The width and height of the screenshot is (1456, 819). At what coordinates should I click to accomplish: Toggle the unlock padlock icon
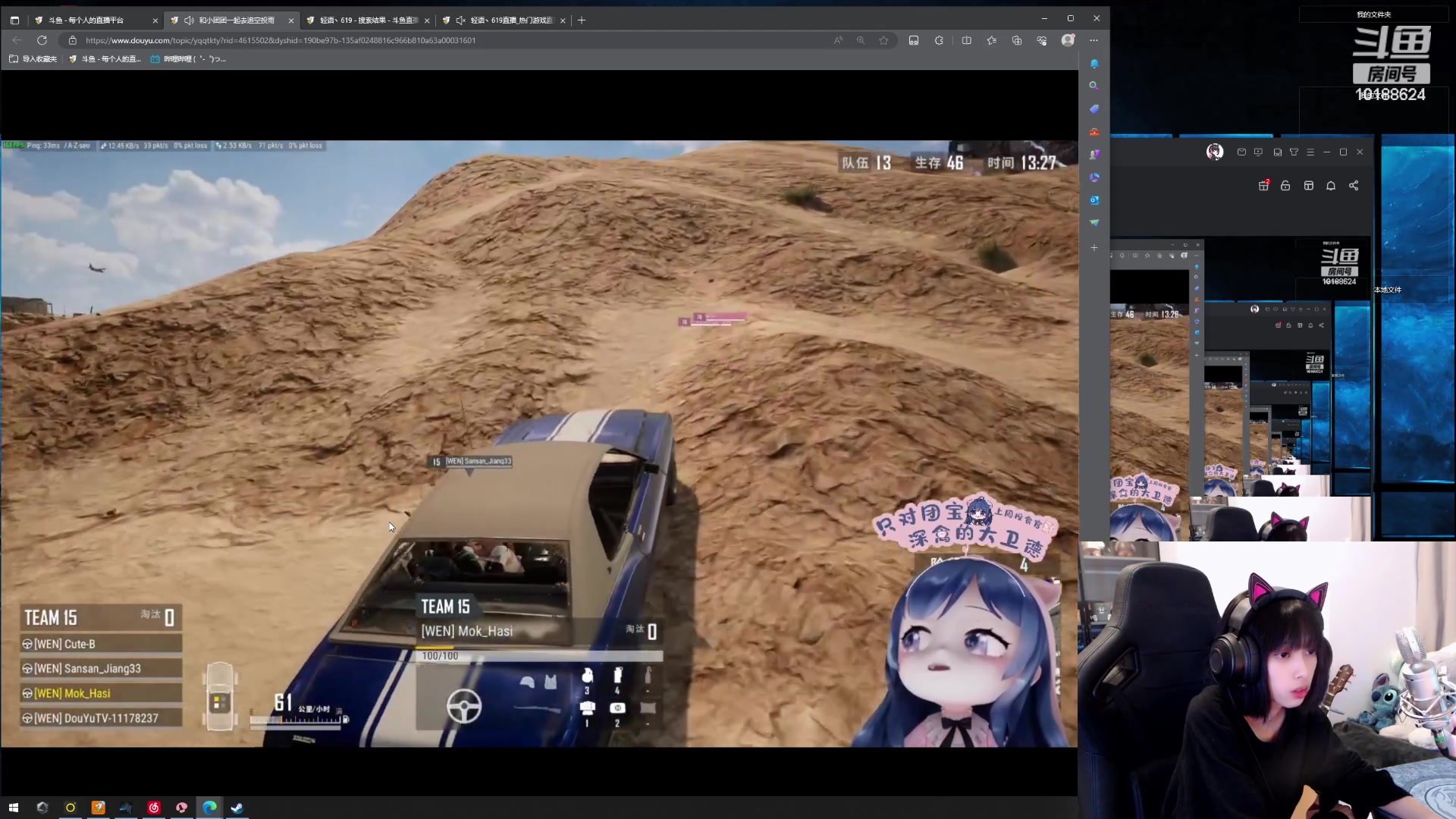[1285, 186]
